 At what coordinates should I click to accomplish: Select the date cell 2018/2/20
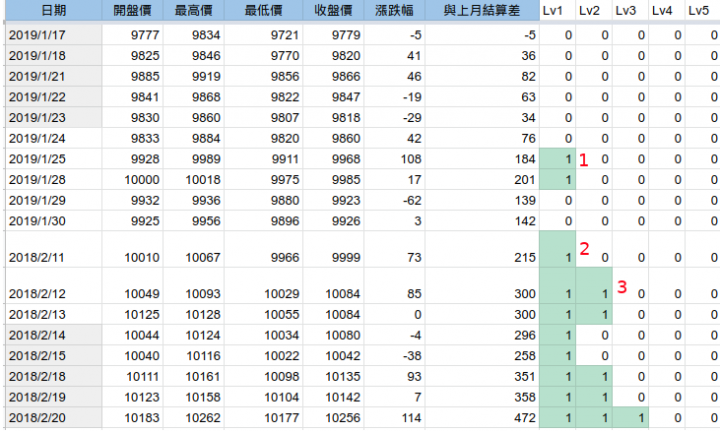click(53, 418)
